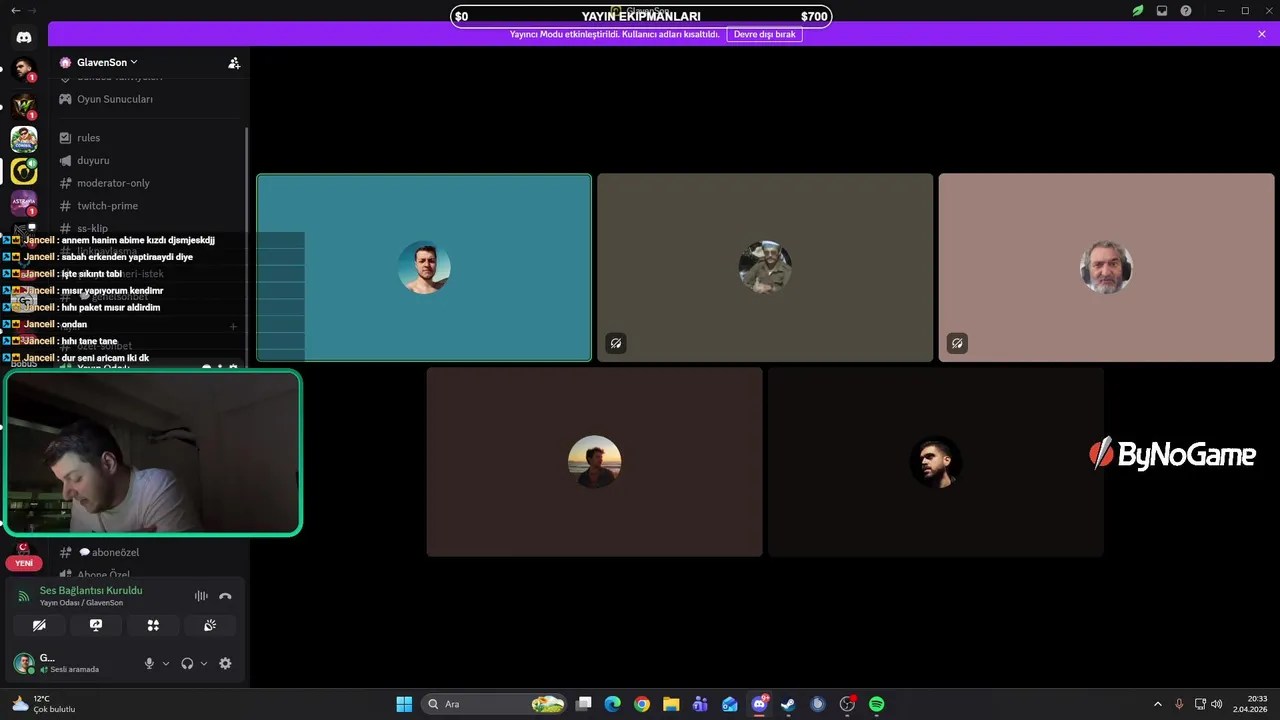This screenshot has width=1280, height=720.
Task: Open the cartoon sunglasses character server
Action: click(24, 139)
